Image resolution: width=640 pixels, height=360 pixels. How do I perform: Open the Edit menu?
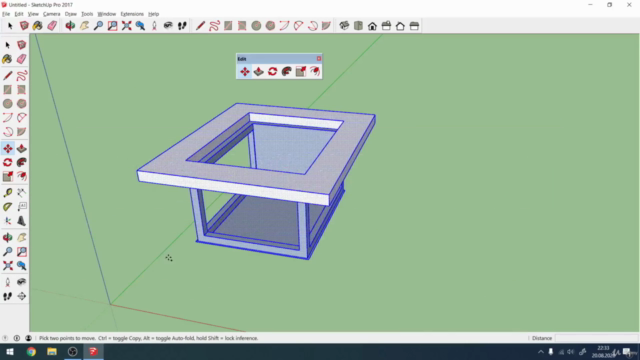(19, 14)
